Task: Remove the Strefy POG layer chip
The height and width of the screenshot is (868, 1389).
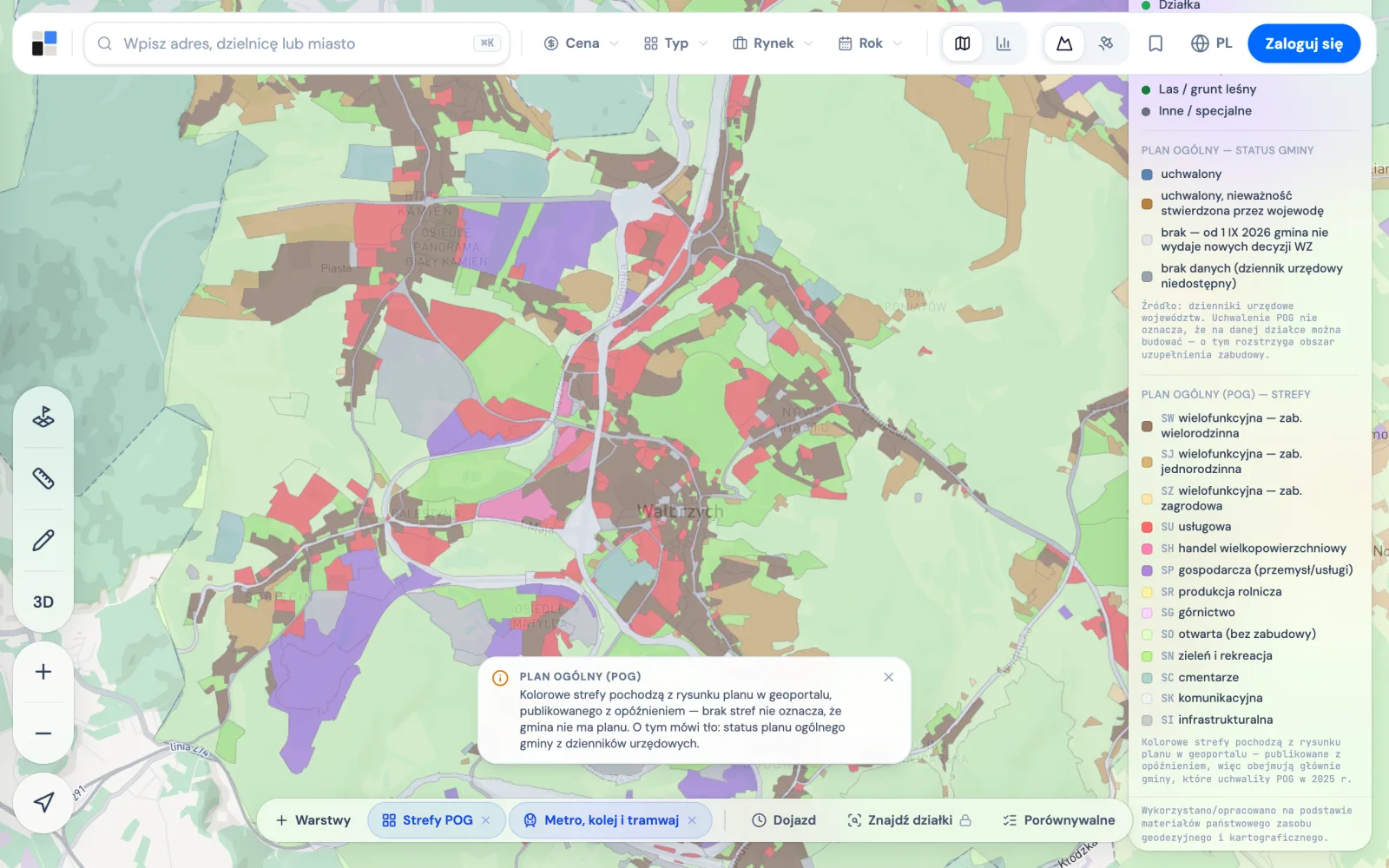Action: point(486,820)
